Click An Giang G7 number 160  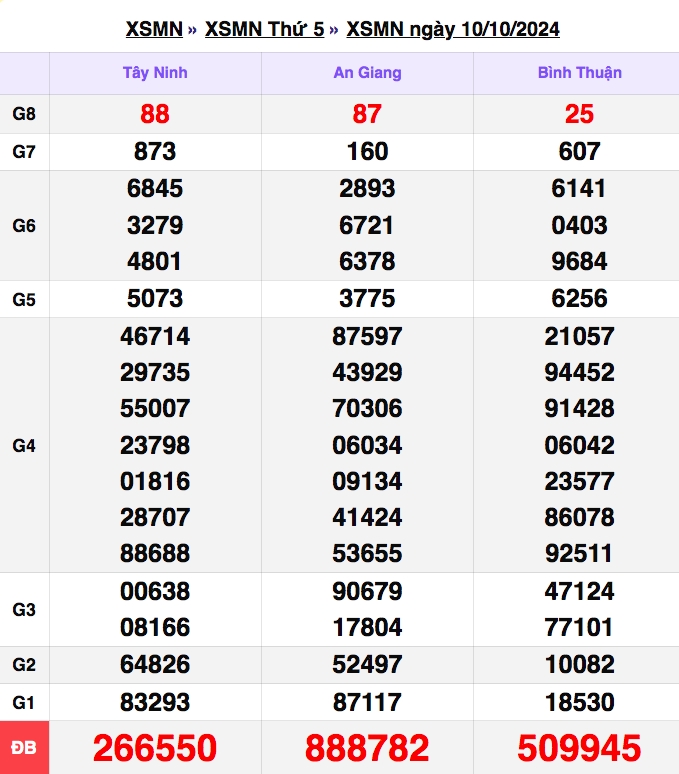[x=367, y=151]
